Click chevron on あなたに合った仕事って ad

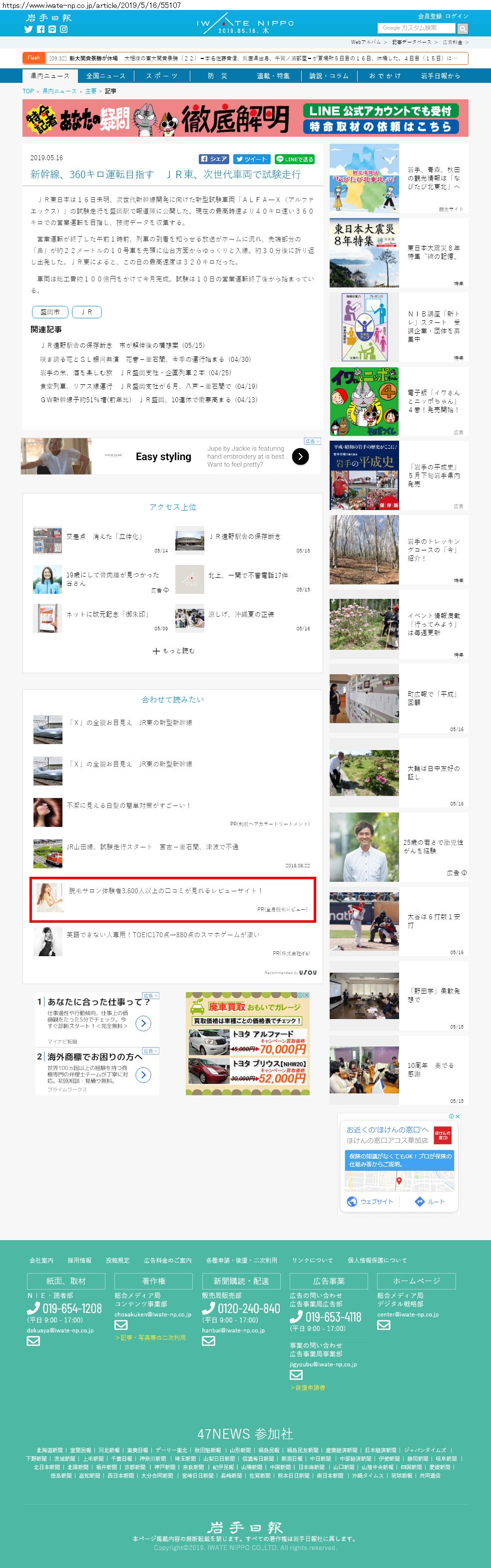(x=143, y=1023)
